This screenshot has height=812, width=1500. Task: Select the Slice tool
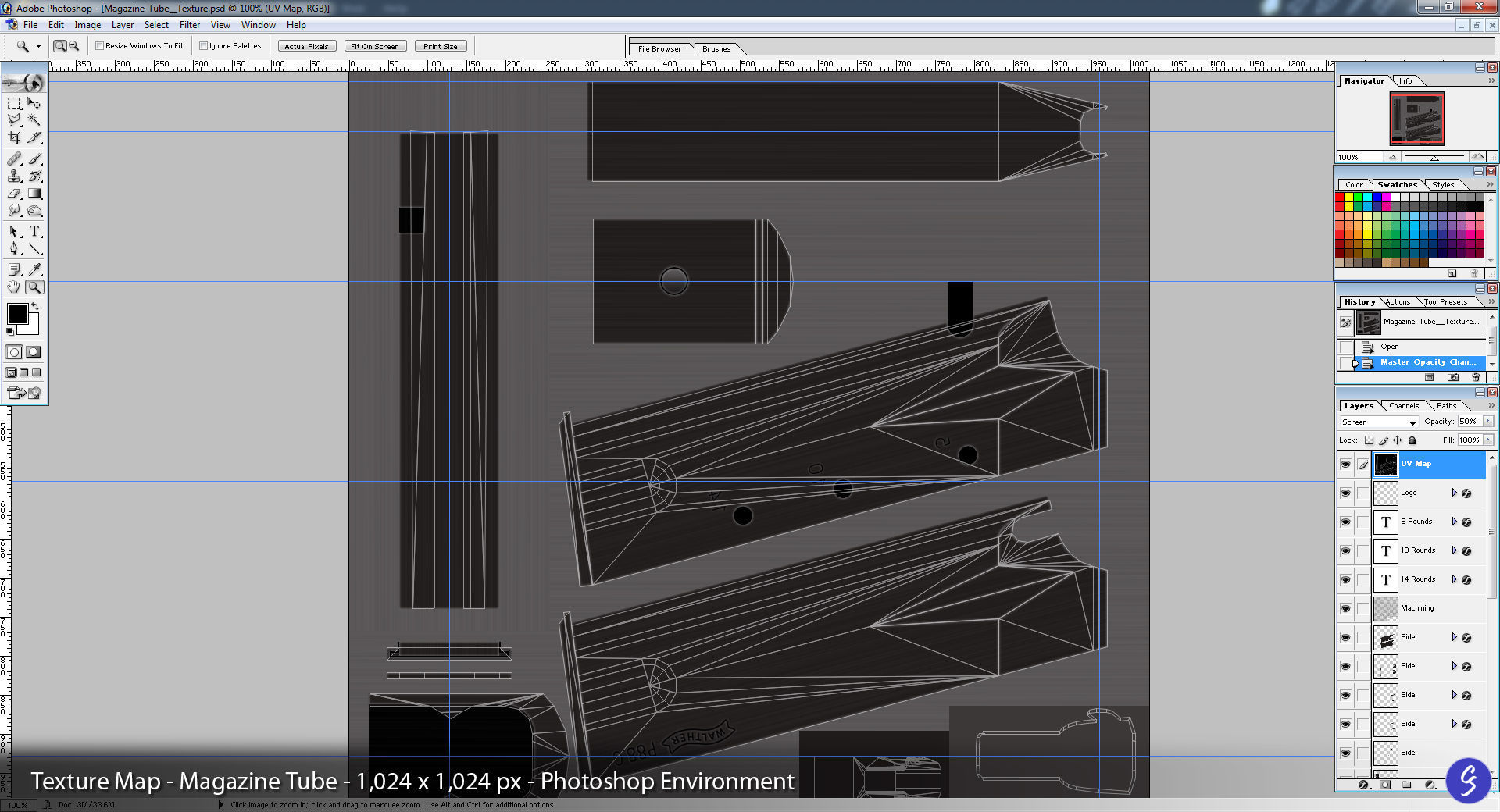[x=34, y=137]
